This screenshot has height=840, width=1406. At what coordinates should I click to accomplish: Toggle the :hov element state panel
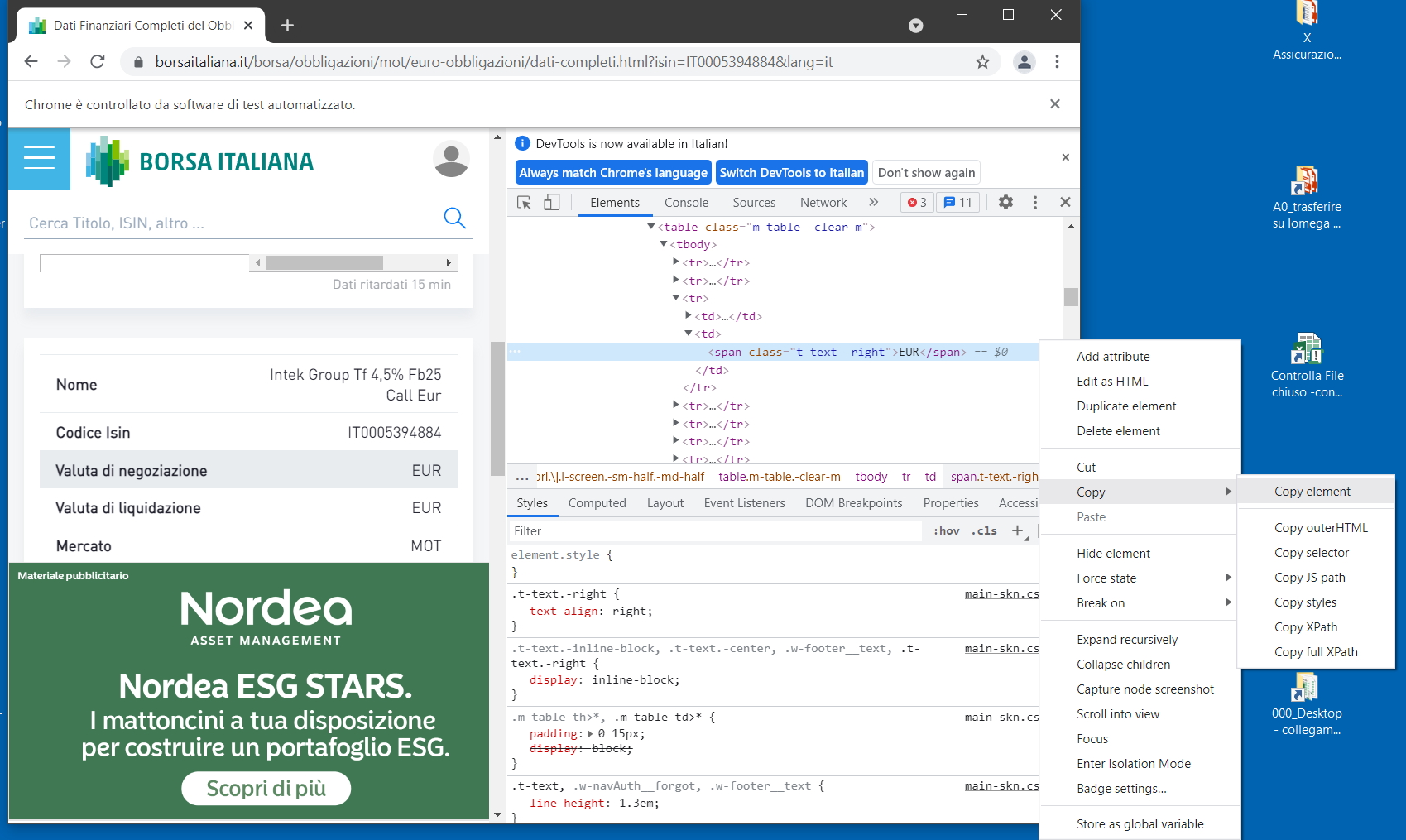pos(946,530)
